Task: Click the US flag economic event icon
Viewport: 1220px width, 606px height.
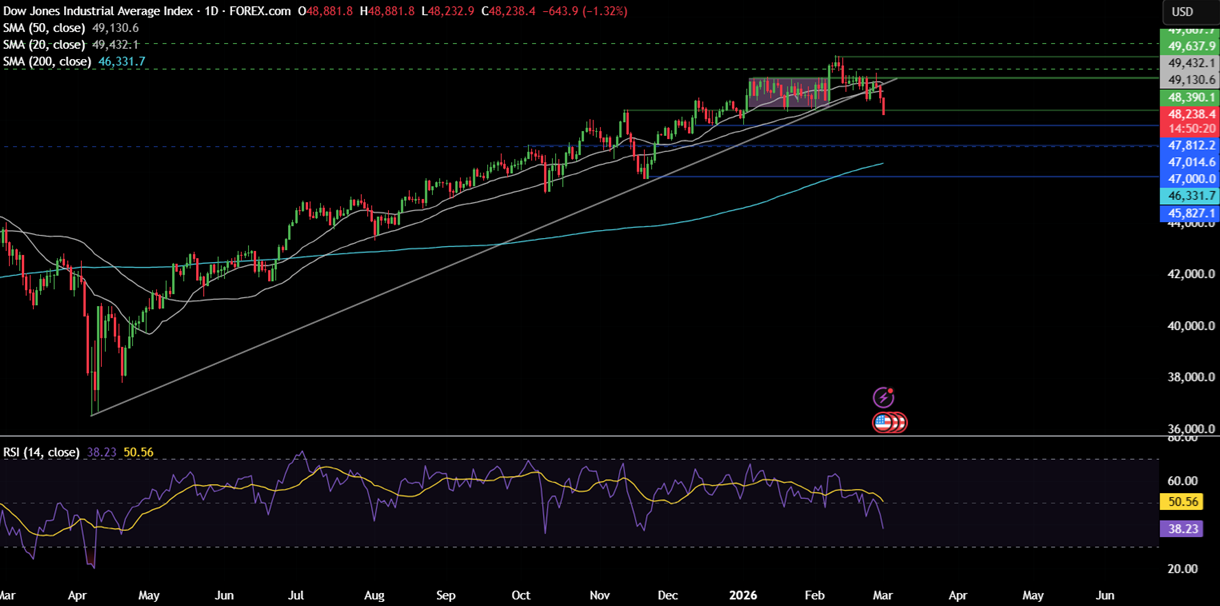Action: (x=883, y=422)
